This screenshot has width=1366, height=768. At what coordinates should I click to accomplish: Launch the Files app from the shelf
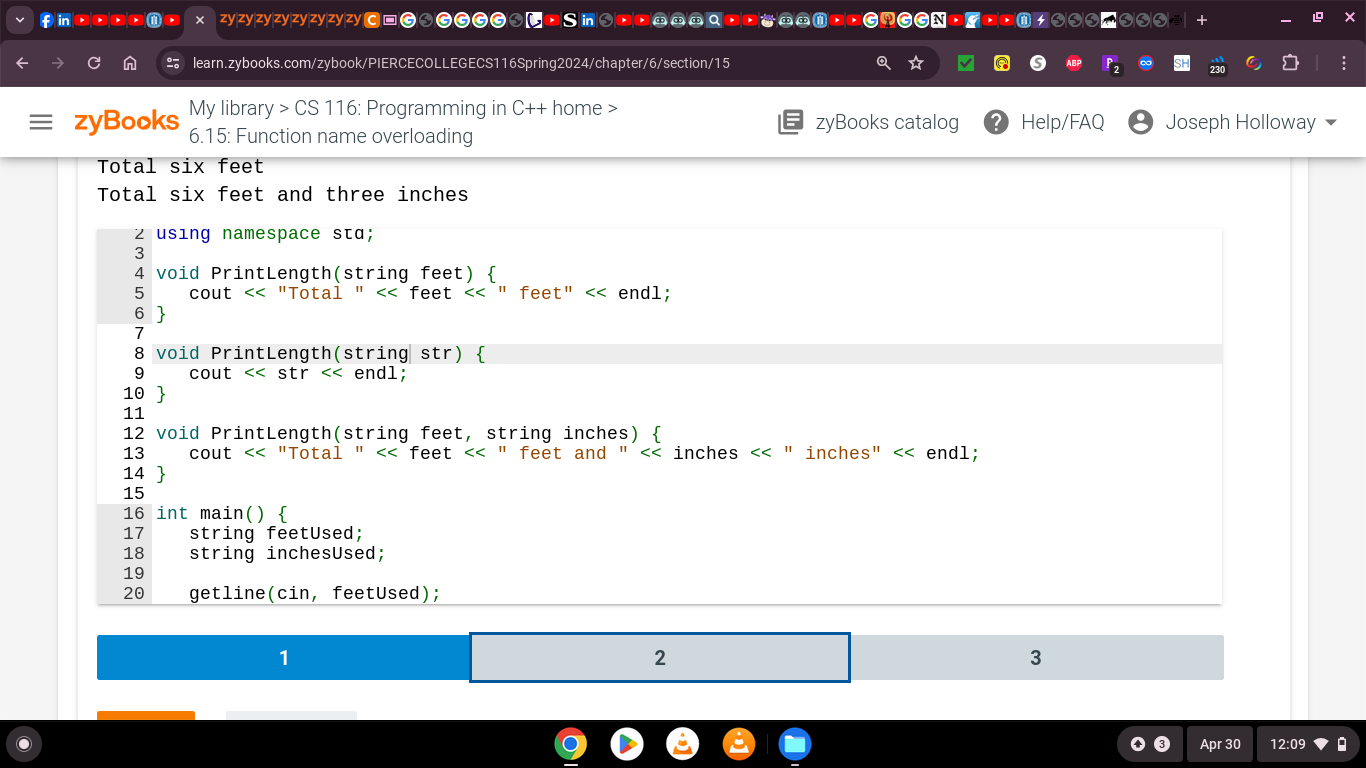(794, 744)
